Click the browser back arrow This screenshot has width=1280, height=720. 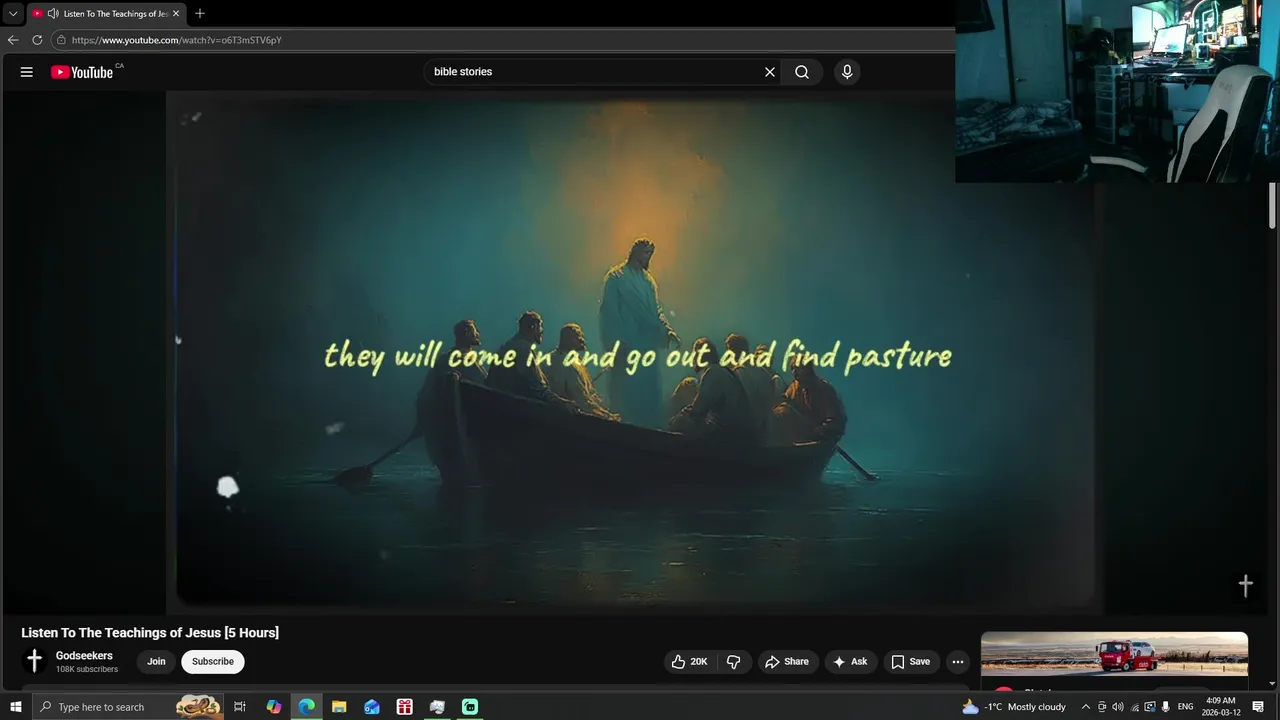(x=13, y=40)
